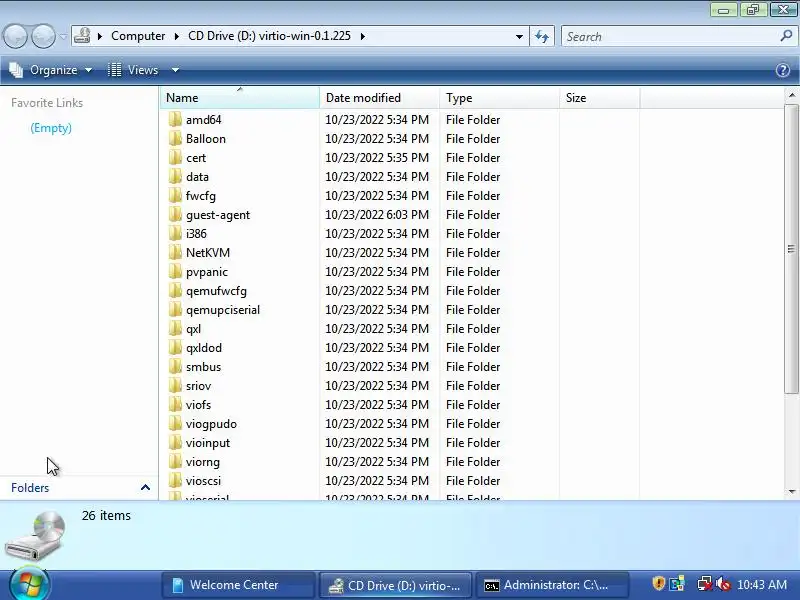Select the NetKVM folder icon
This screenshot has width=800, height=600.
pos(175,253)
